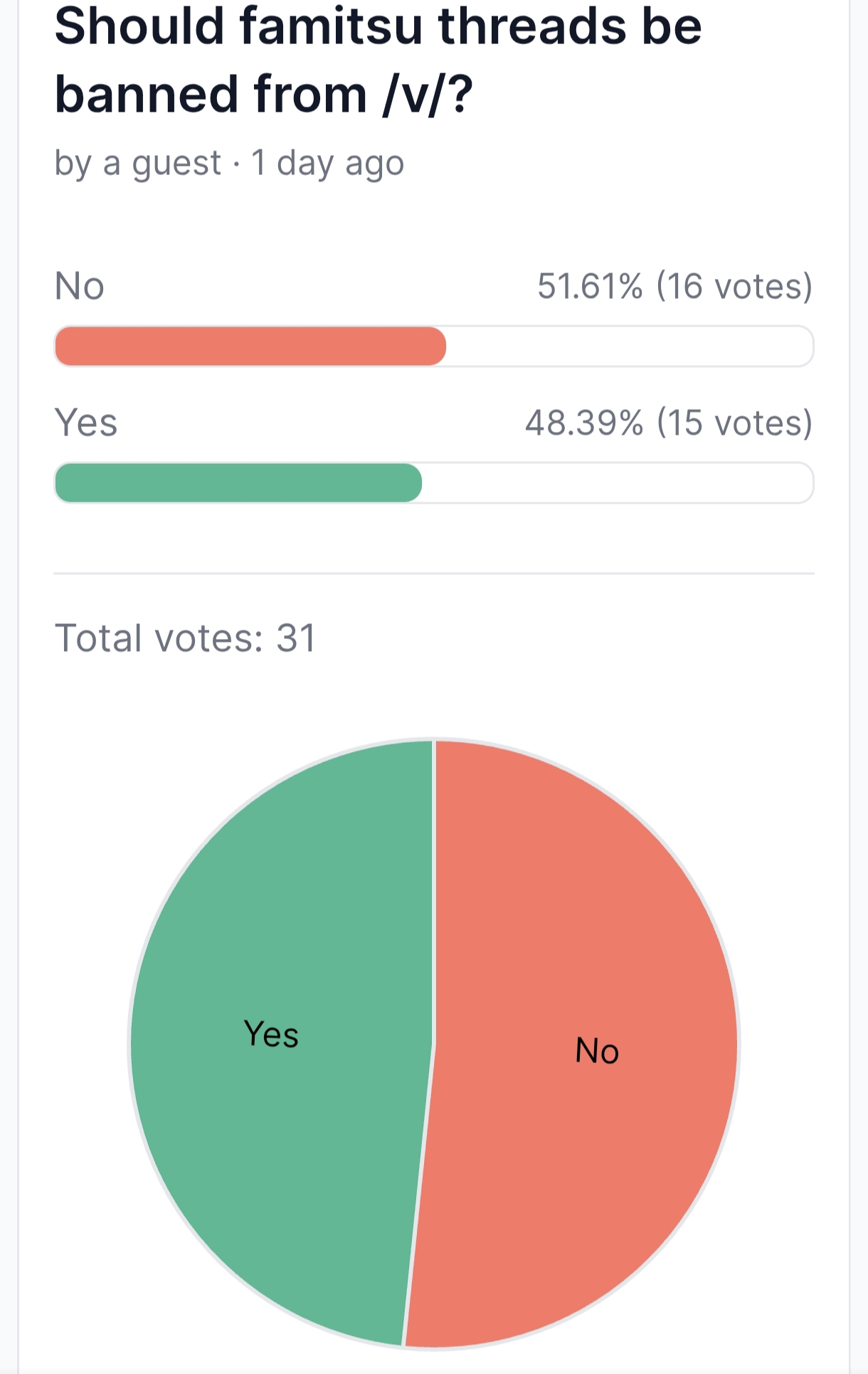Click the '51.61% (16 votes)' result text

(x=674, y=286)
